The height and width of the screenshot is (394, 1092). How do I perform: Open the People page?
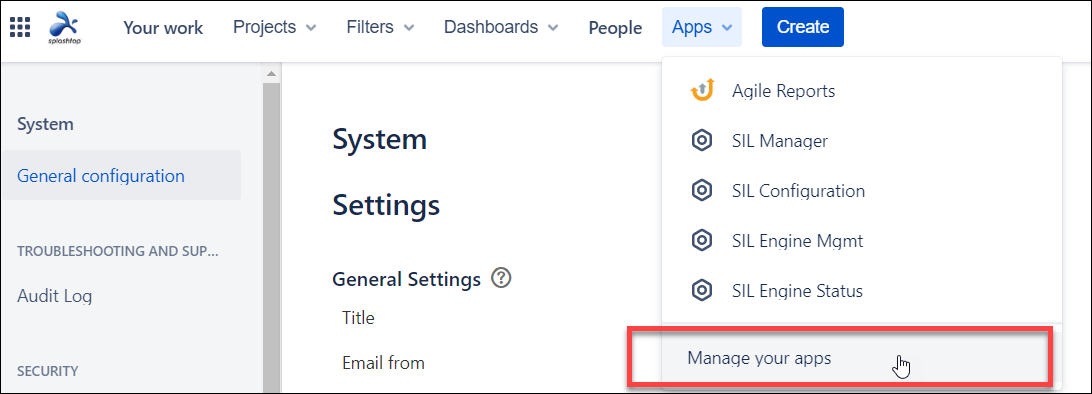(x=615, y=28)
